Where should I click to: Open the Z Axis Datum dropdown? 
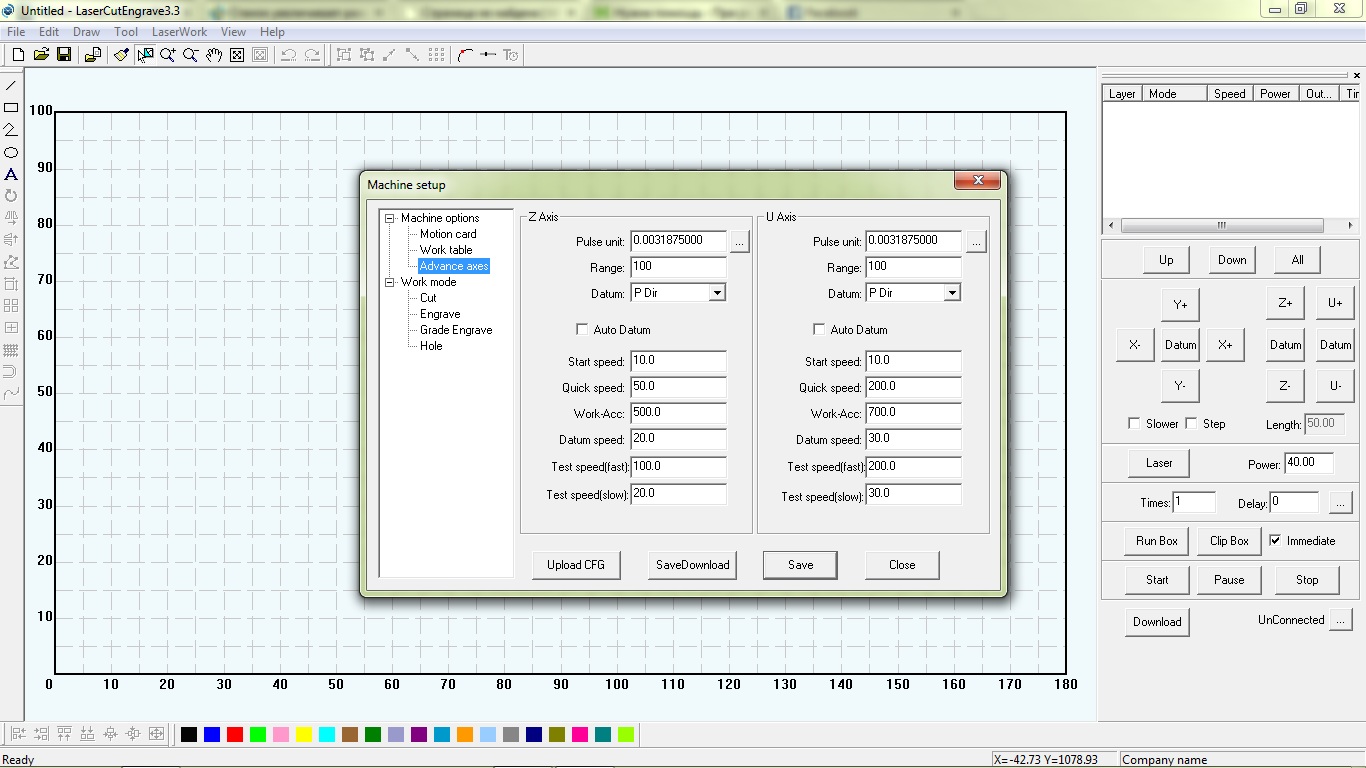coord(716,293)
